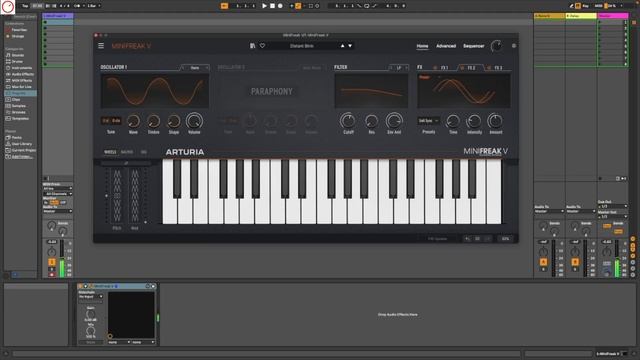Toggle FX 2 power button
The height and width of the screenshot is (360, 640).
(462, 68)
